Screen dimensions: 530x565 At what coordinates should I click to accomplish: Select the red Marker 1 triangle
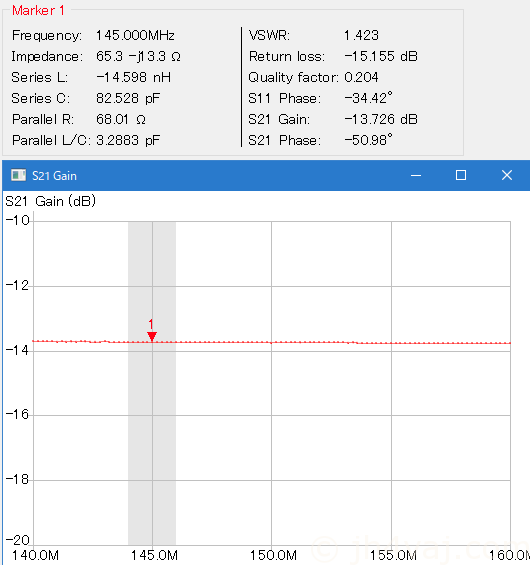(152, 336)
